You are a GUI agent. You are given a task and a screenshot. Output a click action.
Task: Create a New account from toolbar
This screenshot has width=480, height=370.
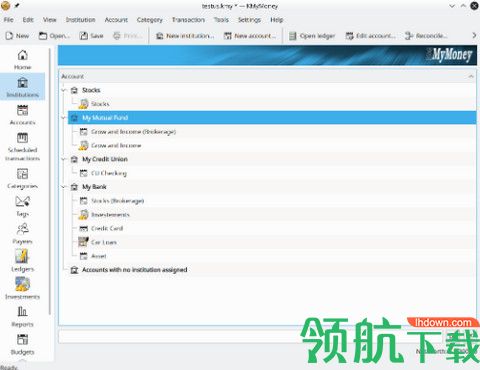pyautogui.click(x=250, y=36)
